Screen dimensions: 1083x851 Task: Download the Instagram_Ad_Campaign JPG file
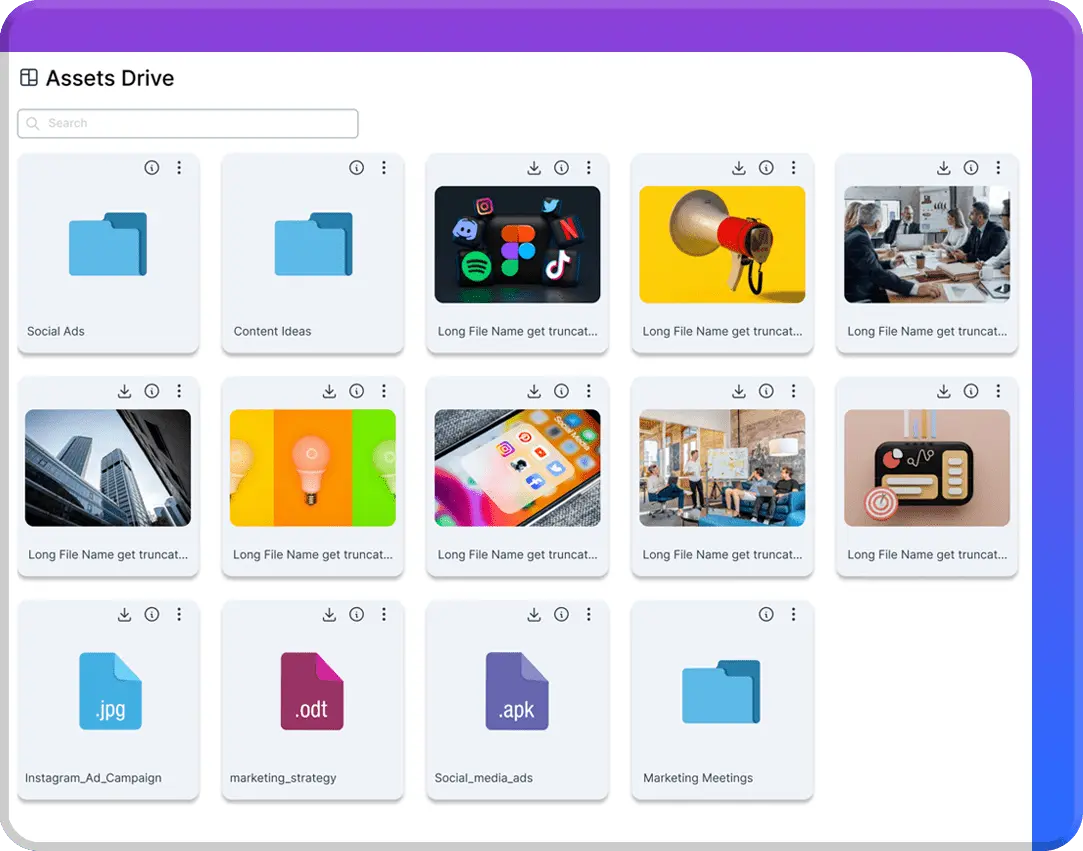[124, 614]
